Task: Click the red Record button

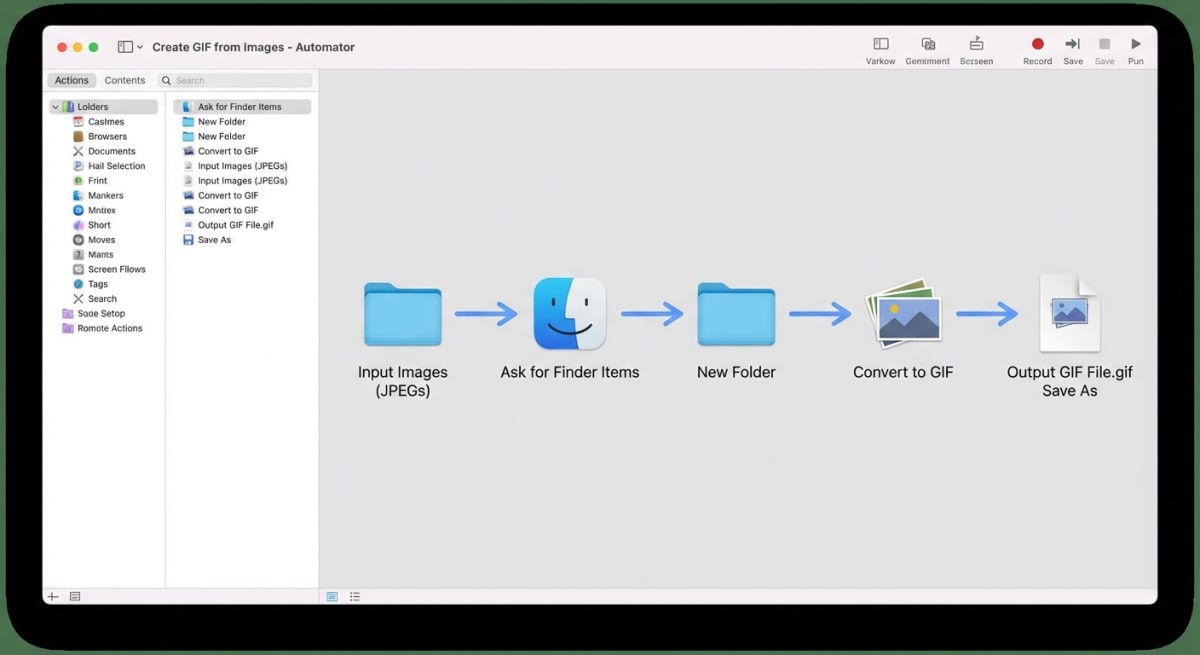Action: pyautogui.click(x=1037, y=44)
